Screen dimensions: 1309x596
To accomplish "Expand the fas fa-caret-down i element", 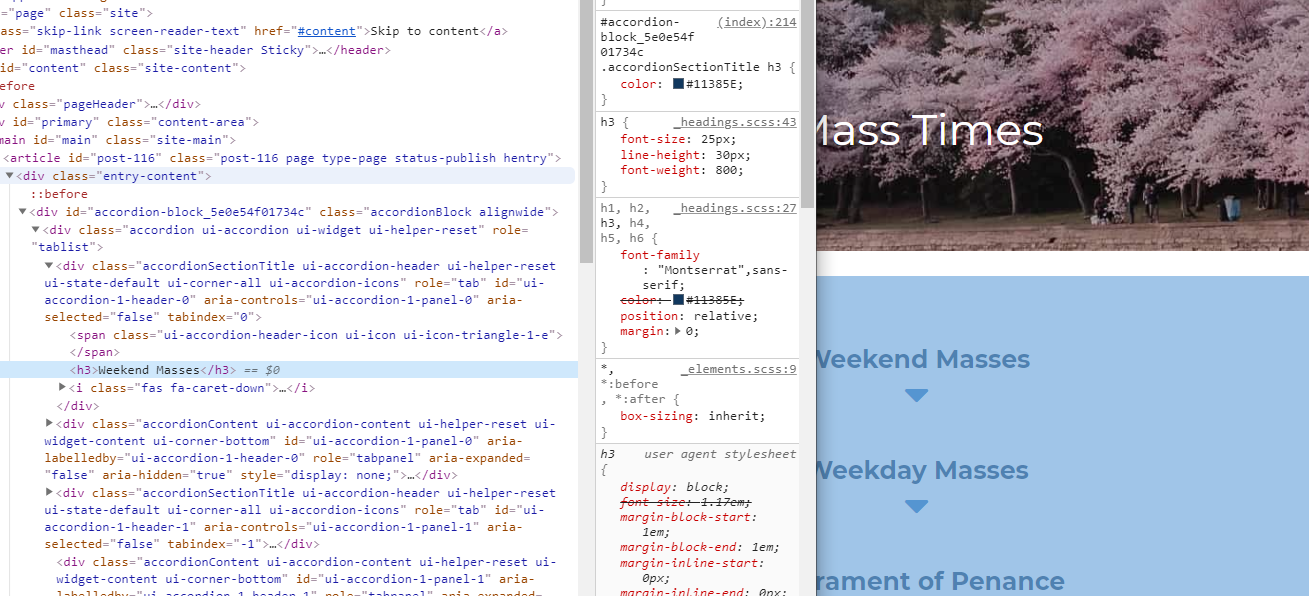I will click(62, 388).
